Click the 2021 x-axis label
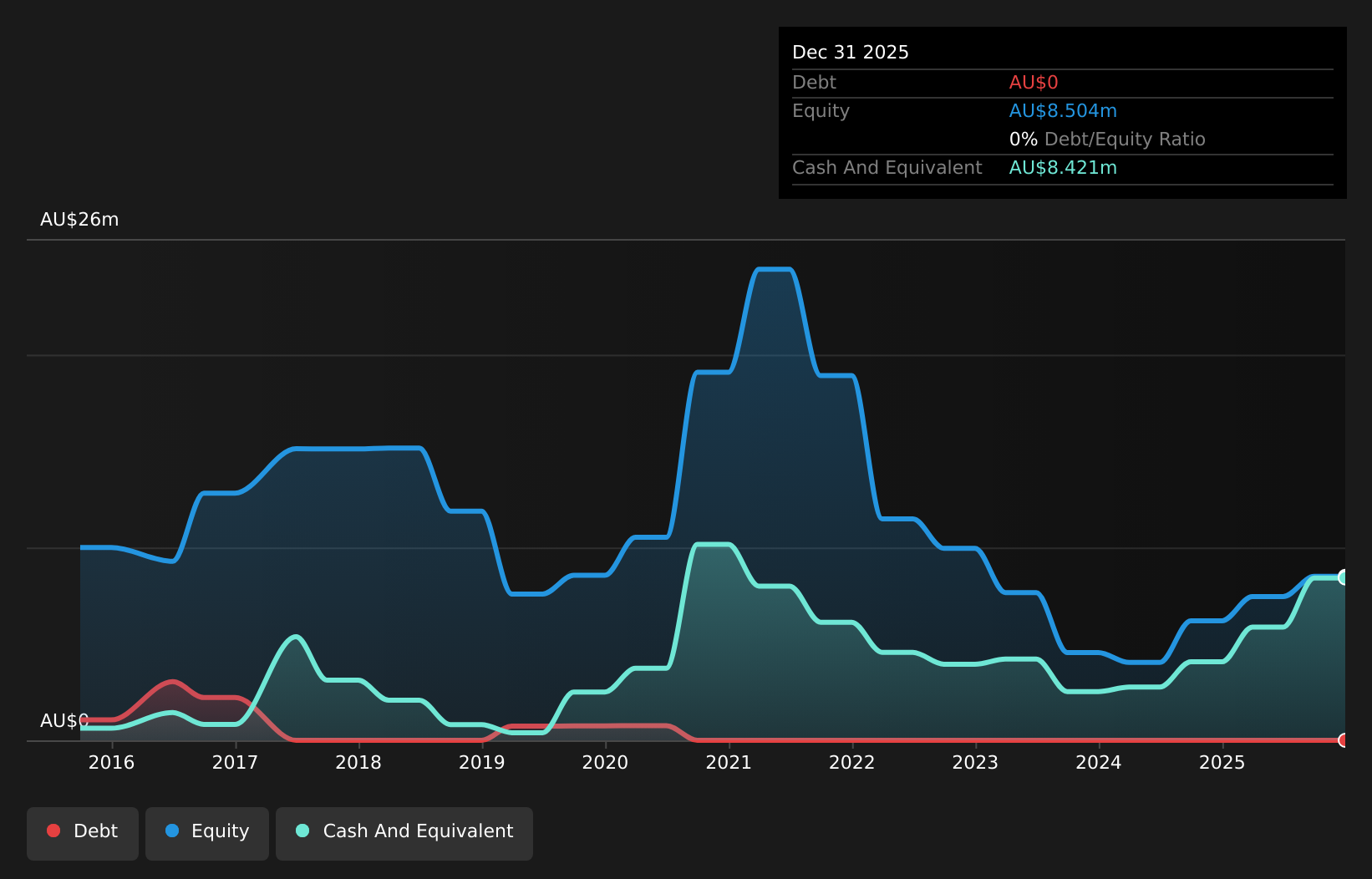 point(729,762)
